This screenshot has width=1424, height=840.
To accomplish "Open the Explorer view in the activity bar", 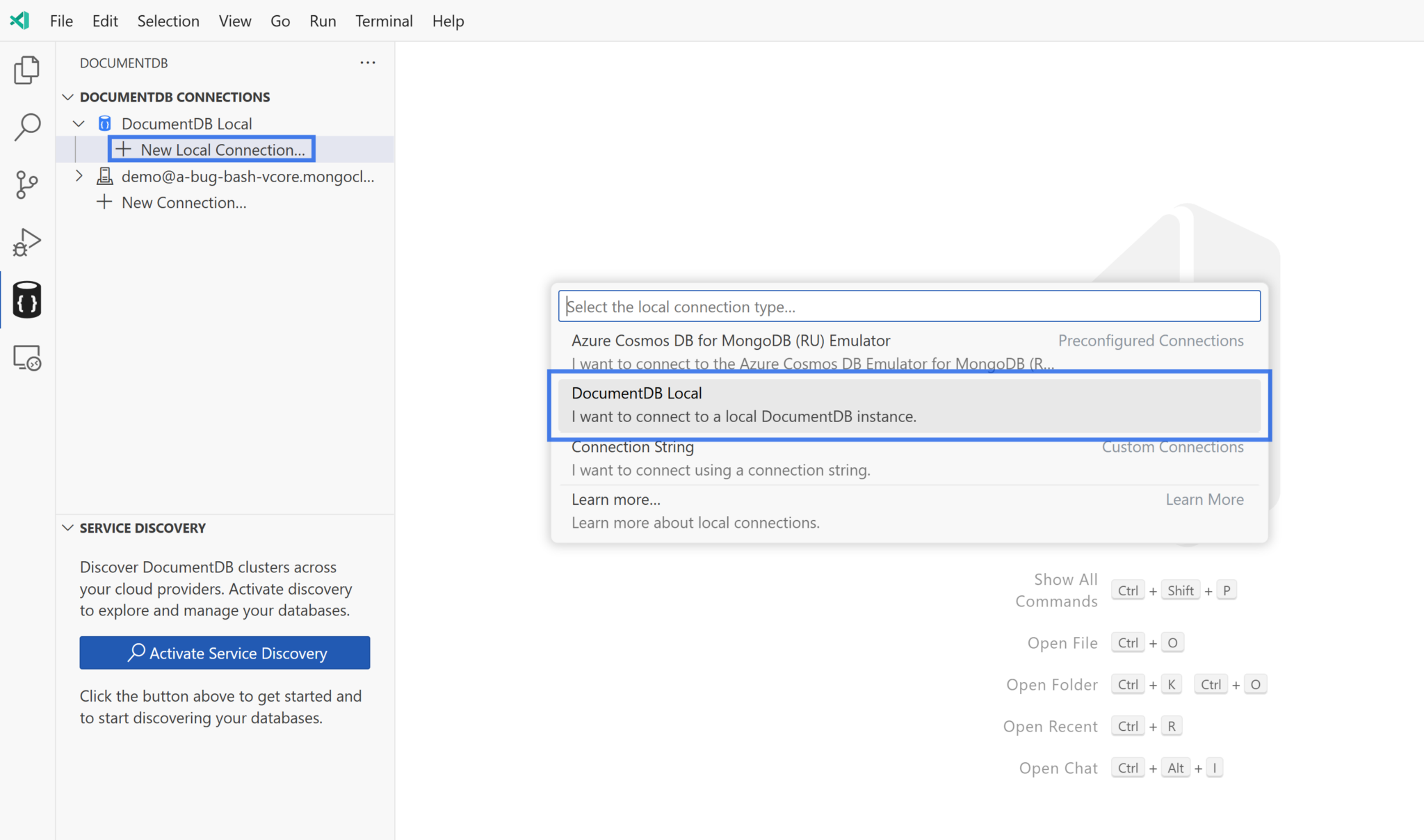I will pos(26,70).
